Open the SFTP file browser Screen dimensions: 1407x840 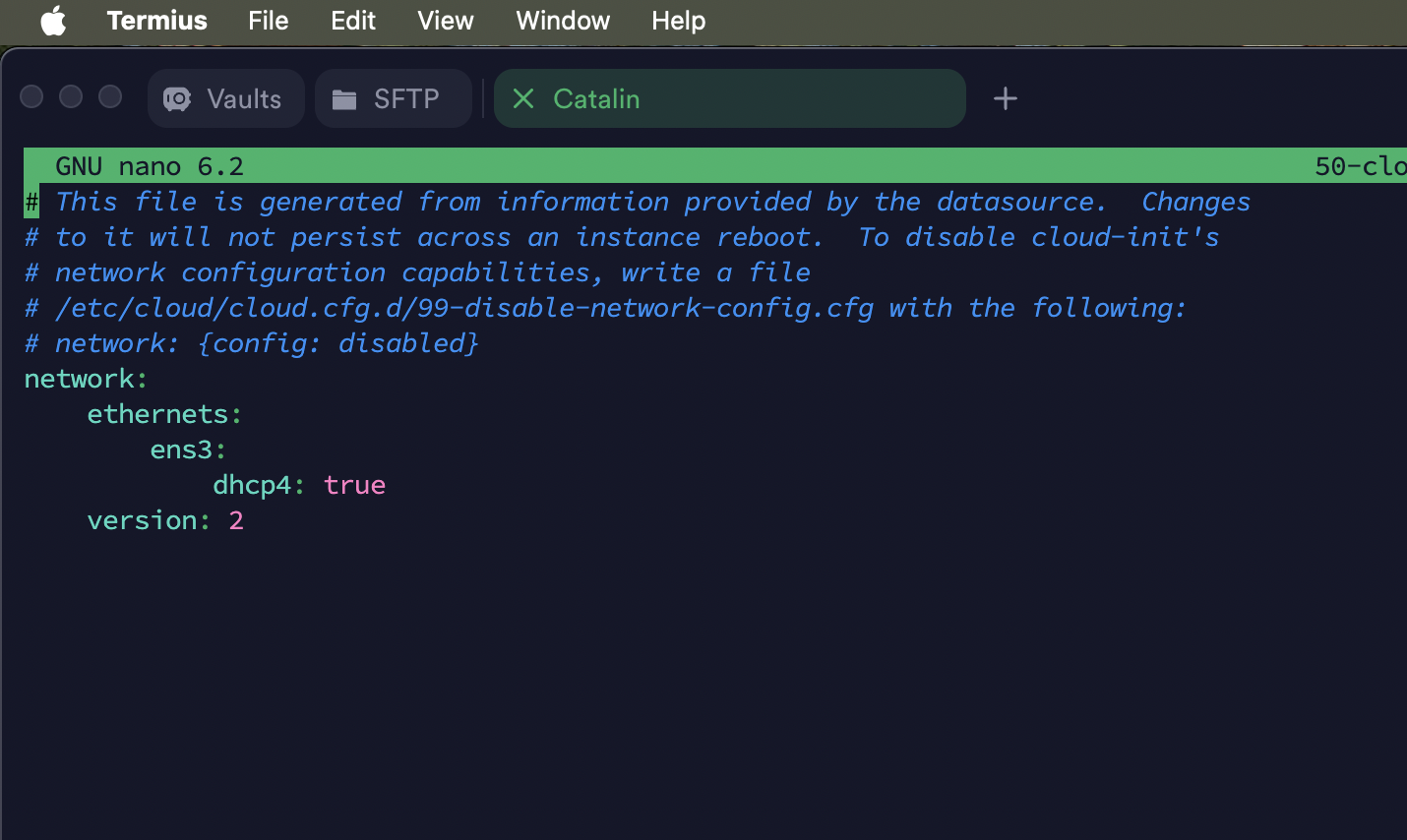tap(394, 98)
